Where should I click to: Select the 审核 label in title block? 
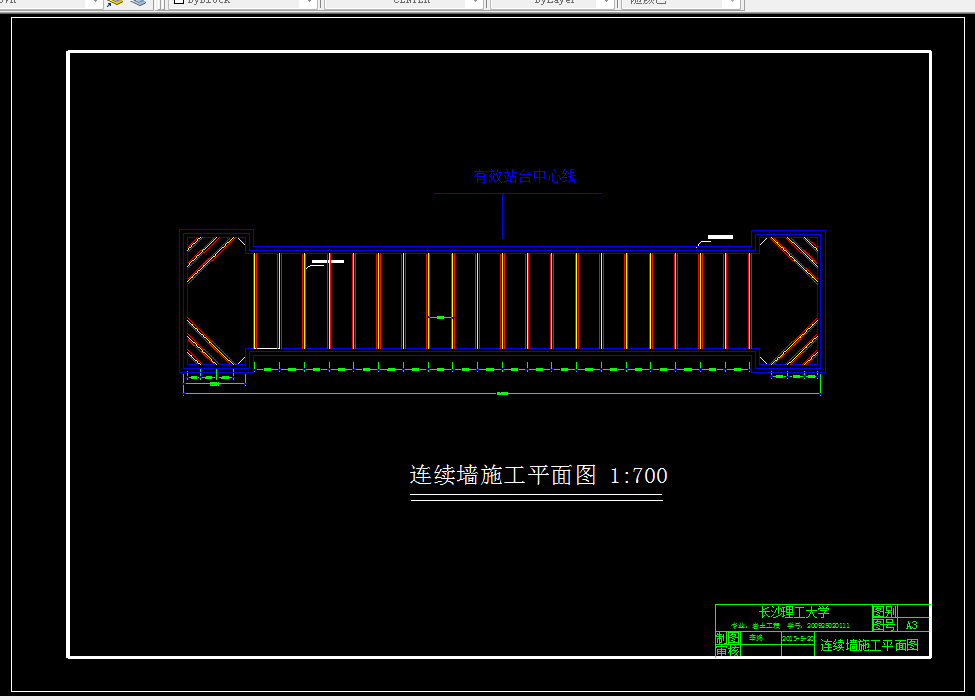point(727,651)
